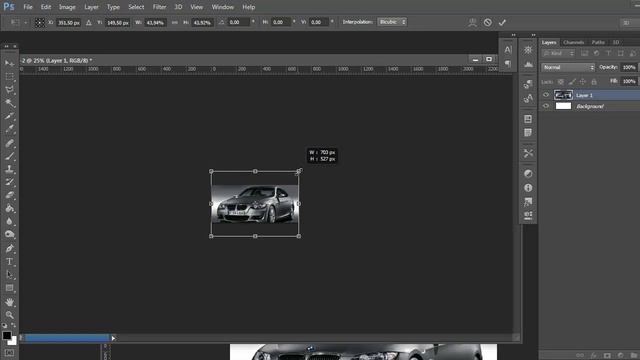Expand the left toolbar with double arrows
Viewport: 640px width, 360px height.
[x=7, y=46]
